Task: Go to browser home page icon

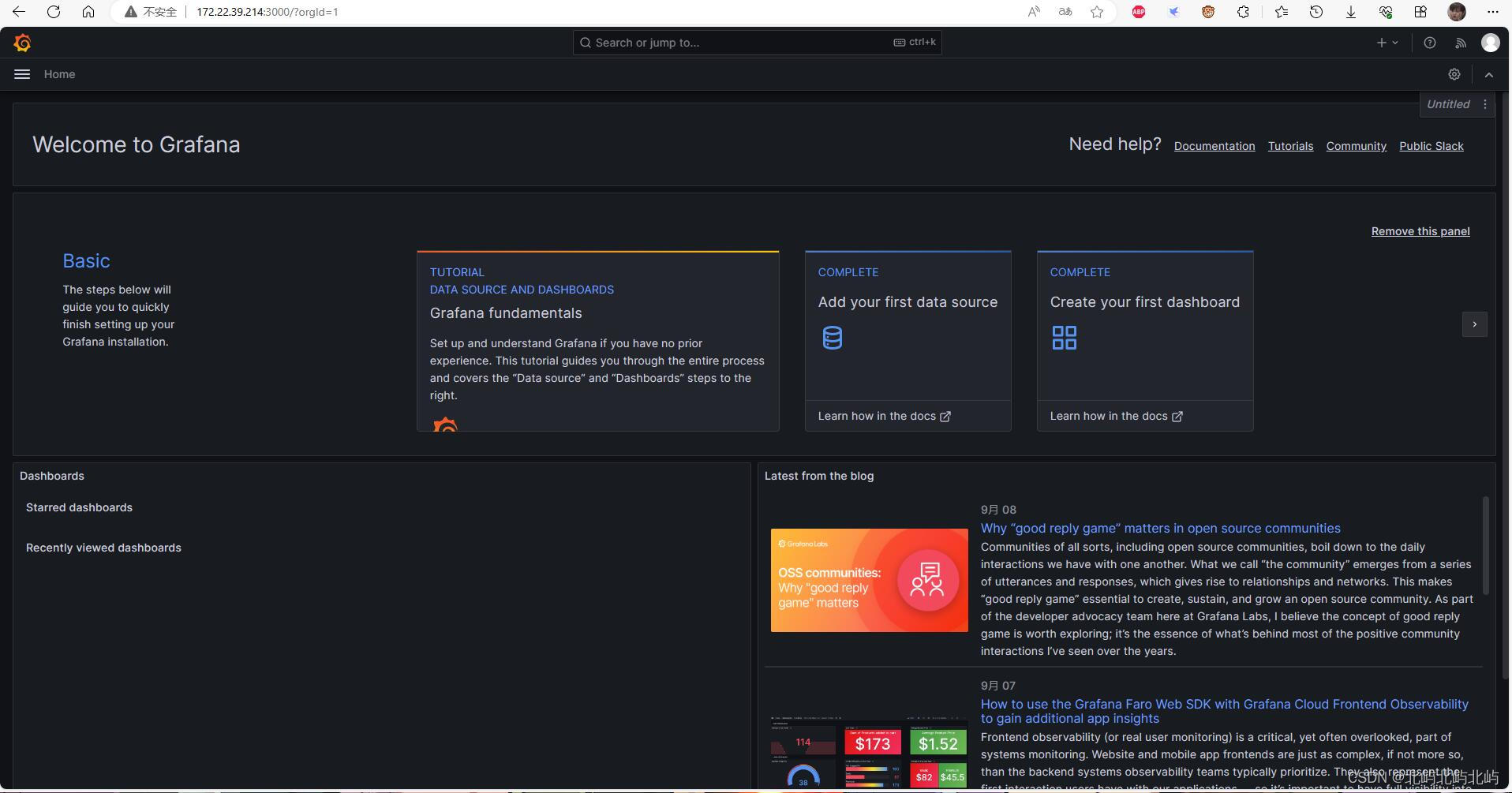Action: (88, 12)
